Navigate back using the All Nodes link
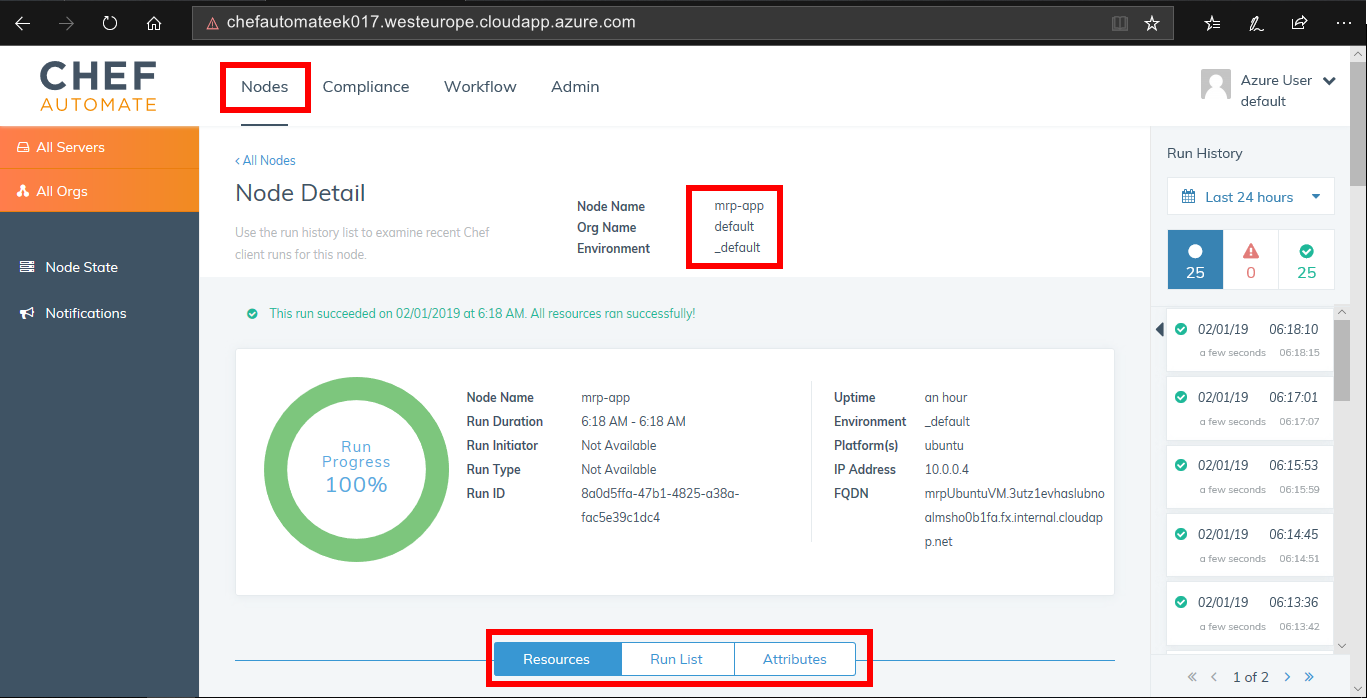This screenshot has width=1367, height=698. (265, 160)
